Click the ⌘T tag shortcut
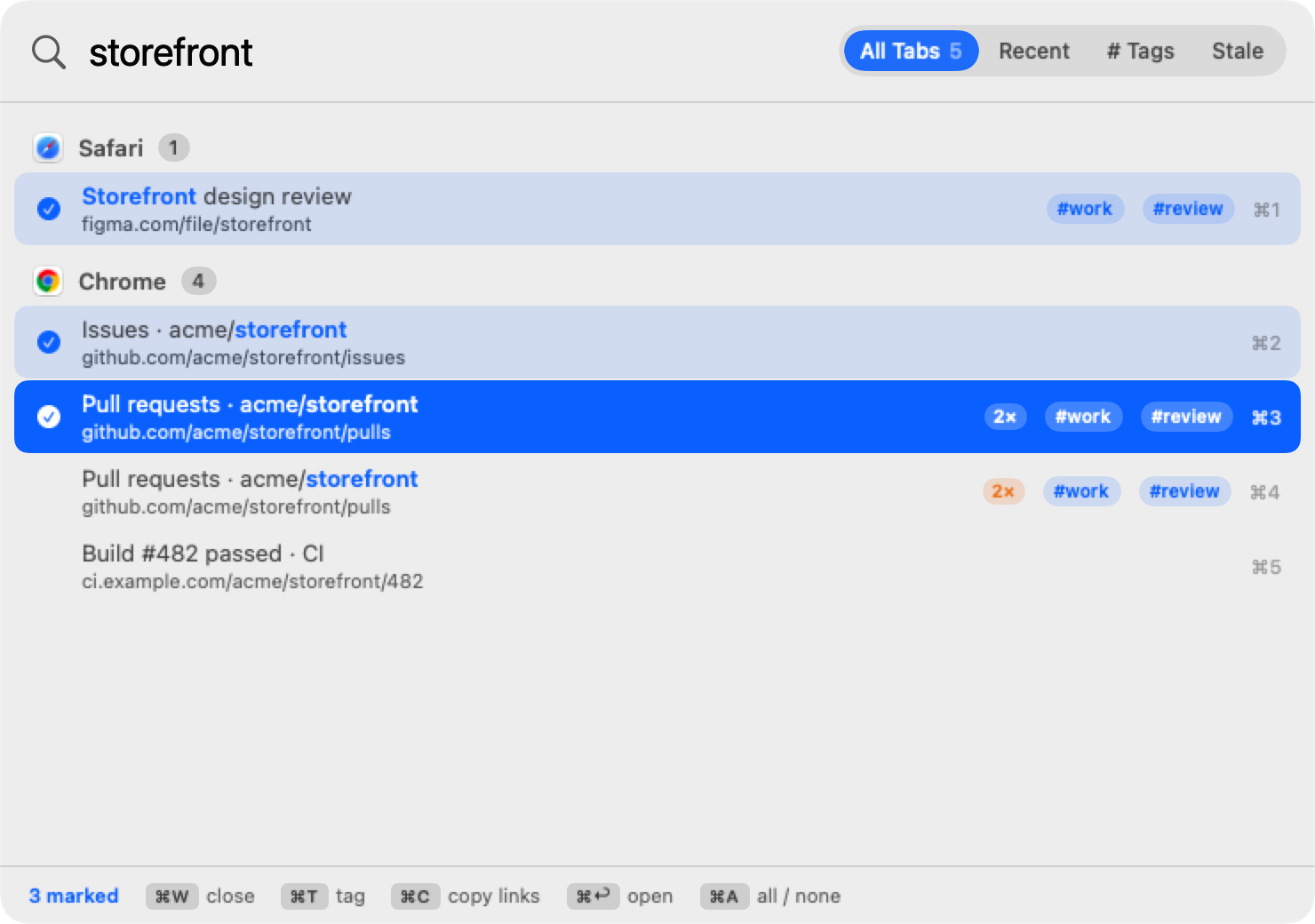Image resolution: width=1315 pixels, height=924 pixels. coord(323,896)
